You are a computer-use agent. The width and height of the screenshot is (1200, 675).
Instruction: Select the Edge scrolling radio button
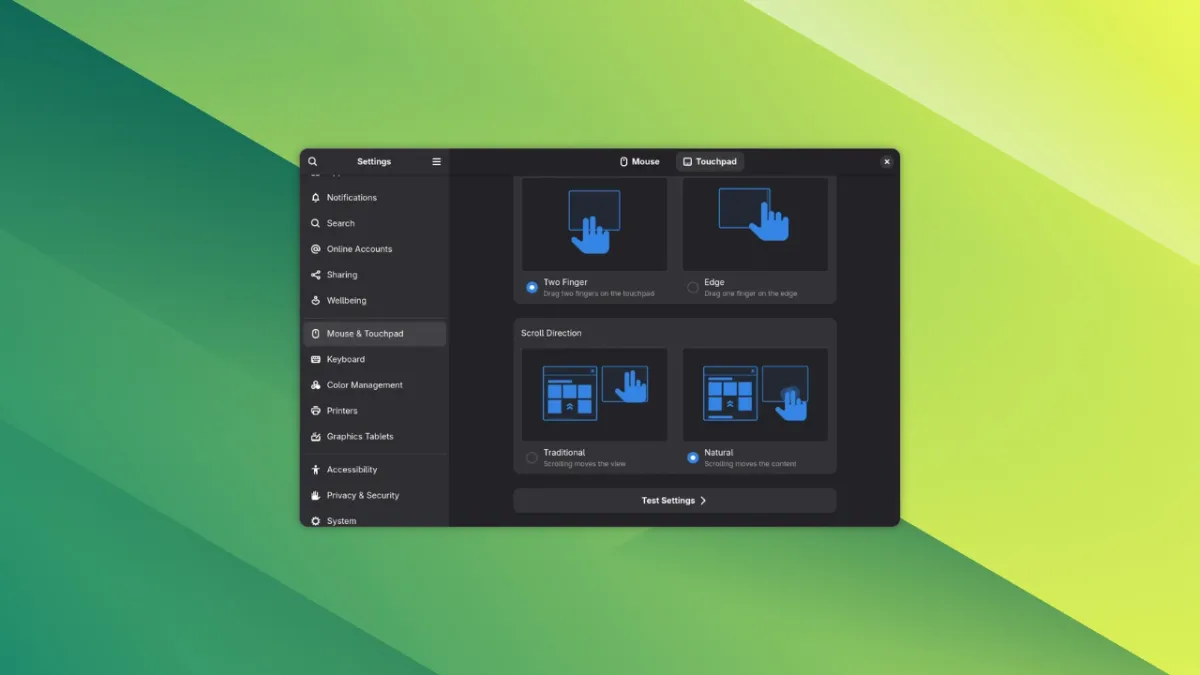[693, 287]
